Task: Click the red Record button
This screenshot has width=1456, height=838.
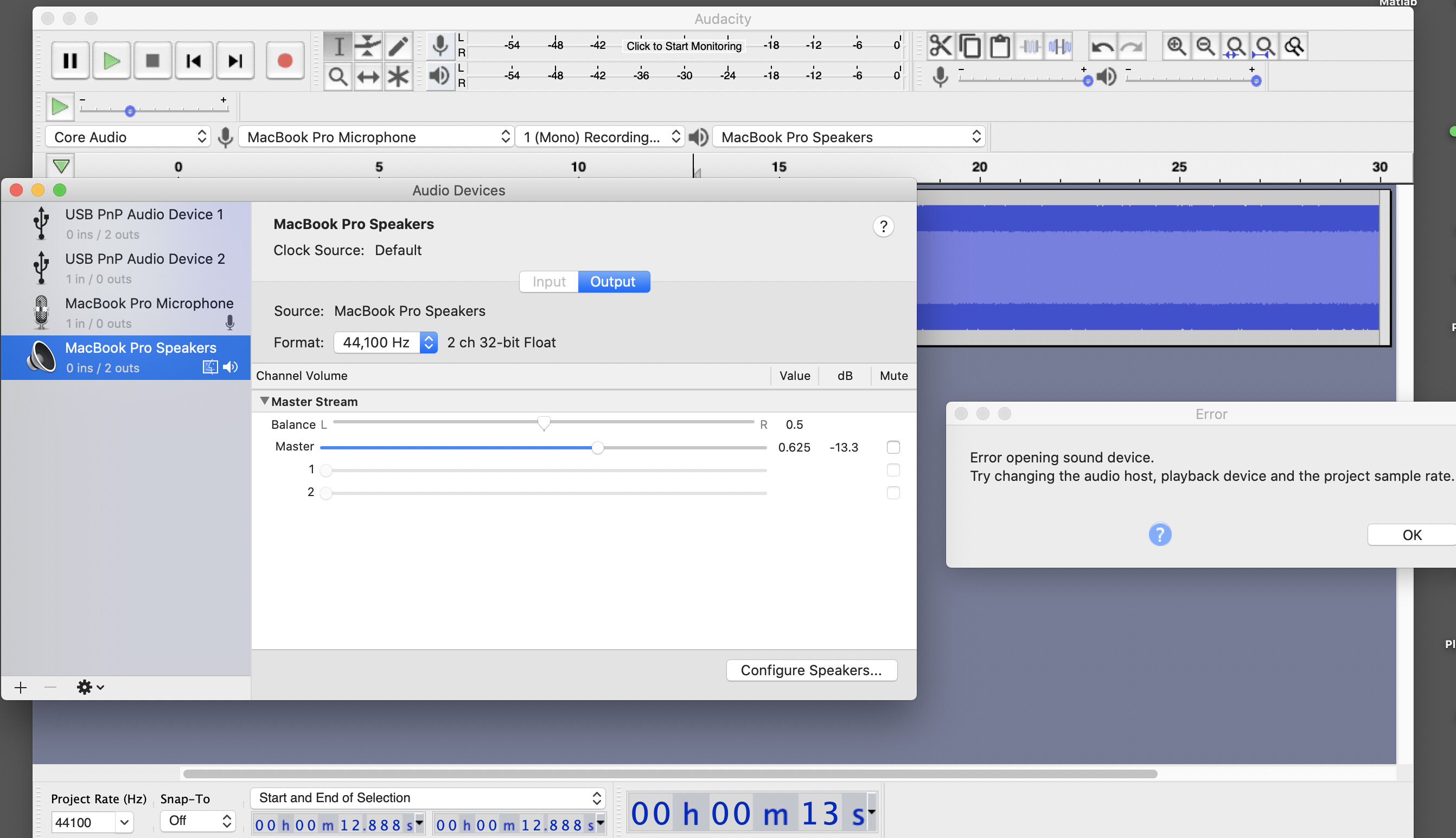Action: click(285, 60)
